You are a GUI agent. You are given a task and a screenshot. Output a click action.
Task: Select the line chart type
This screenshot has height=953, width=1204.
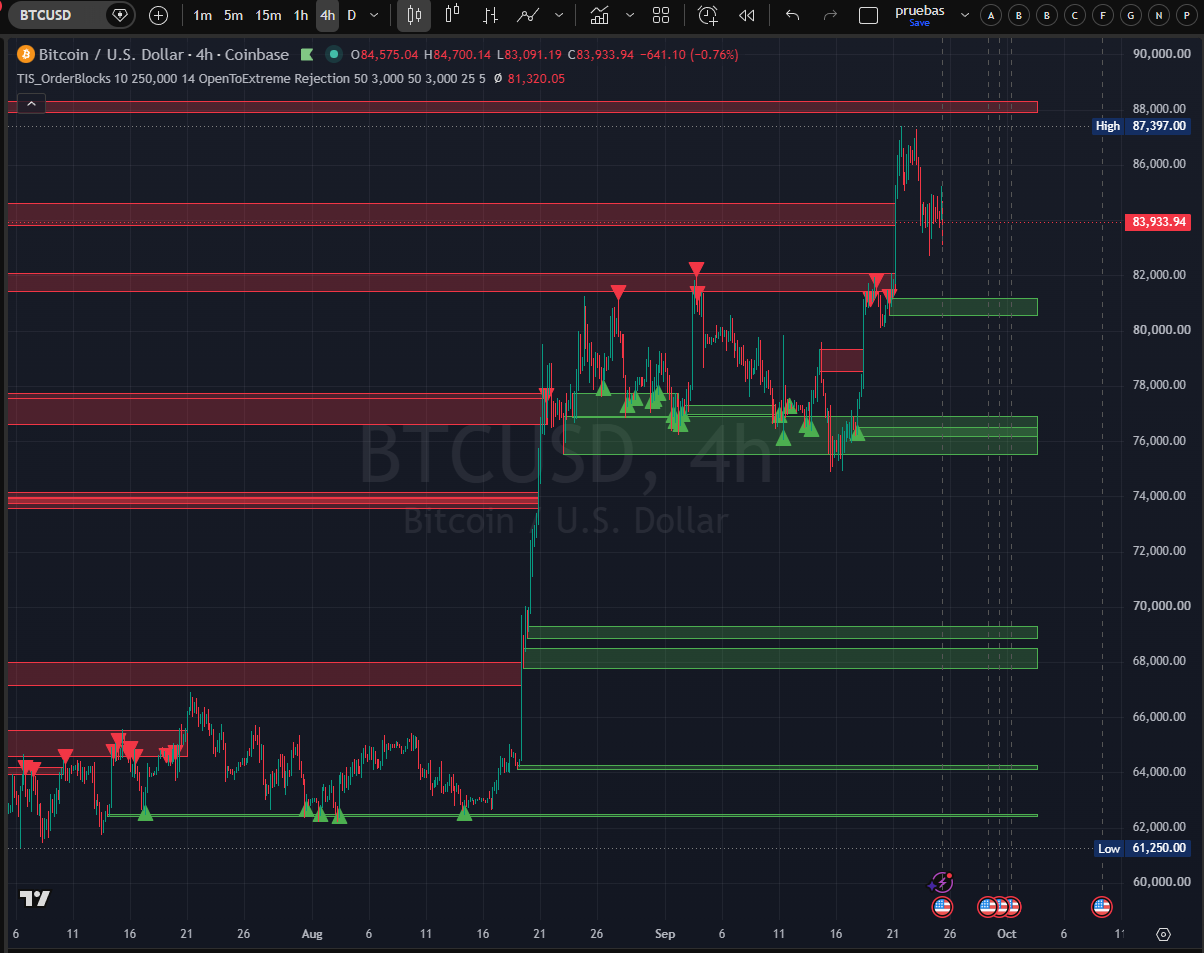tap(530, 15)
